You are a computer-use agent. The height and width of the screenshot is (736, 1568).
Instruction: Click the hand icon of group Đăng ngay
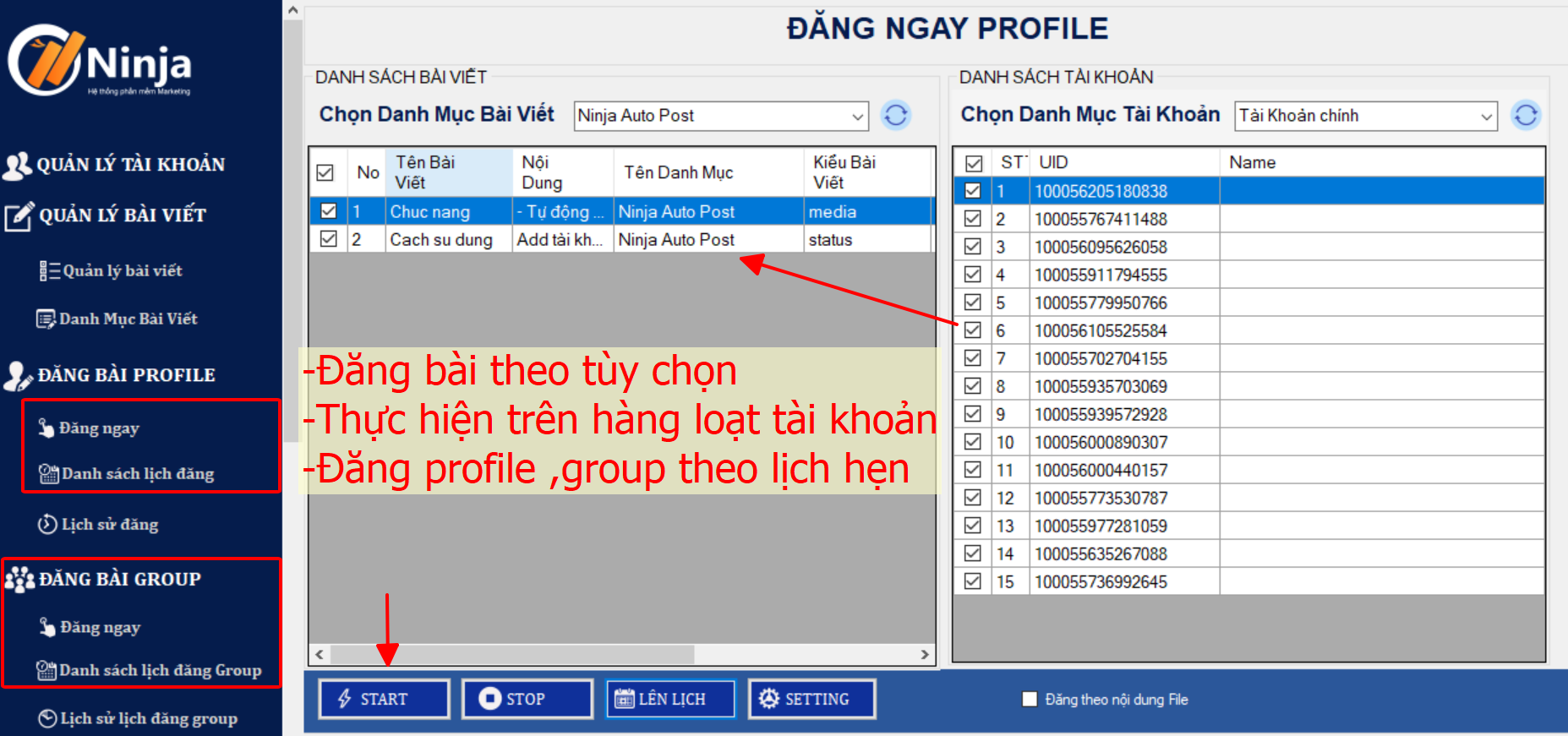pyautogui.click(x=47, y=627)
